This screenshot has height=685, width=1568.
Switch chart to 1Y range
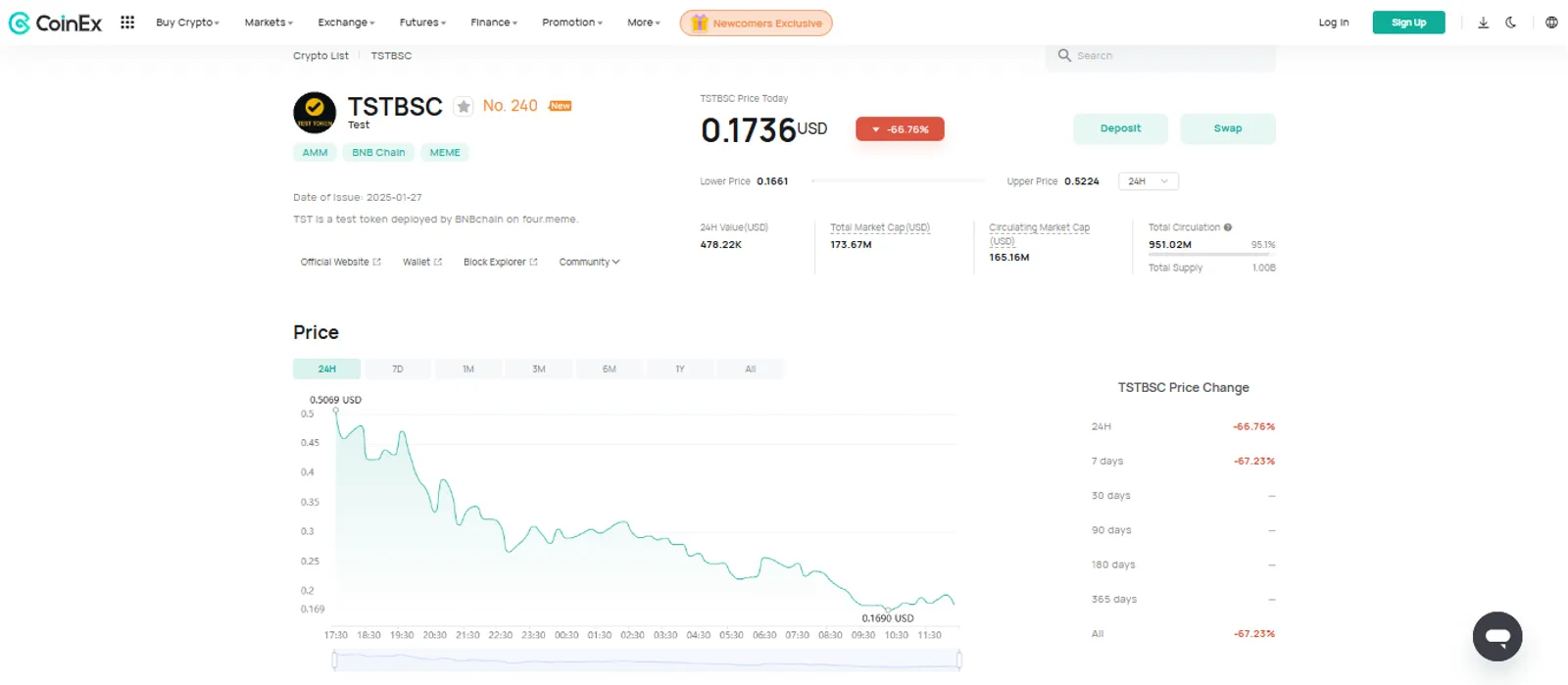tap(680, 369)
